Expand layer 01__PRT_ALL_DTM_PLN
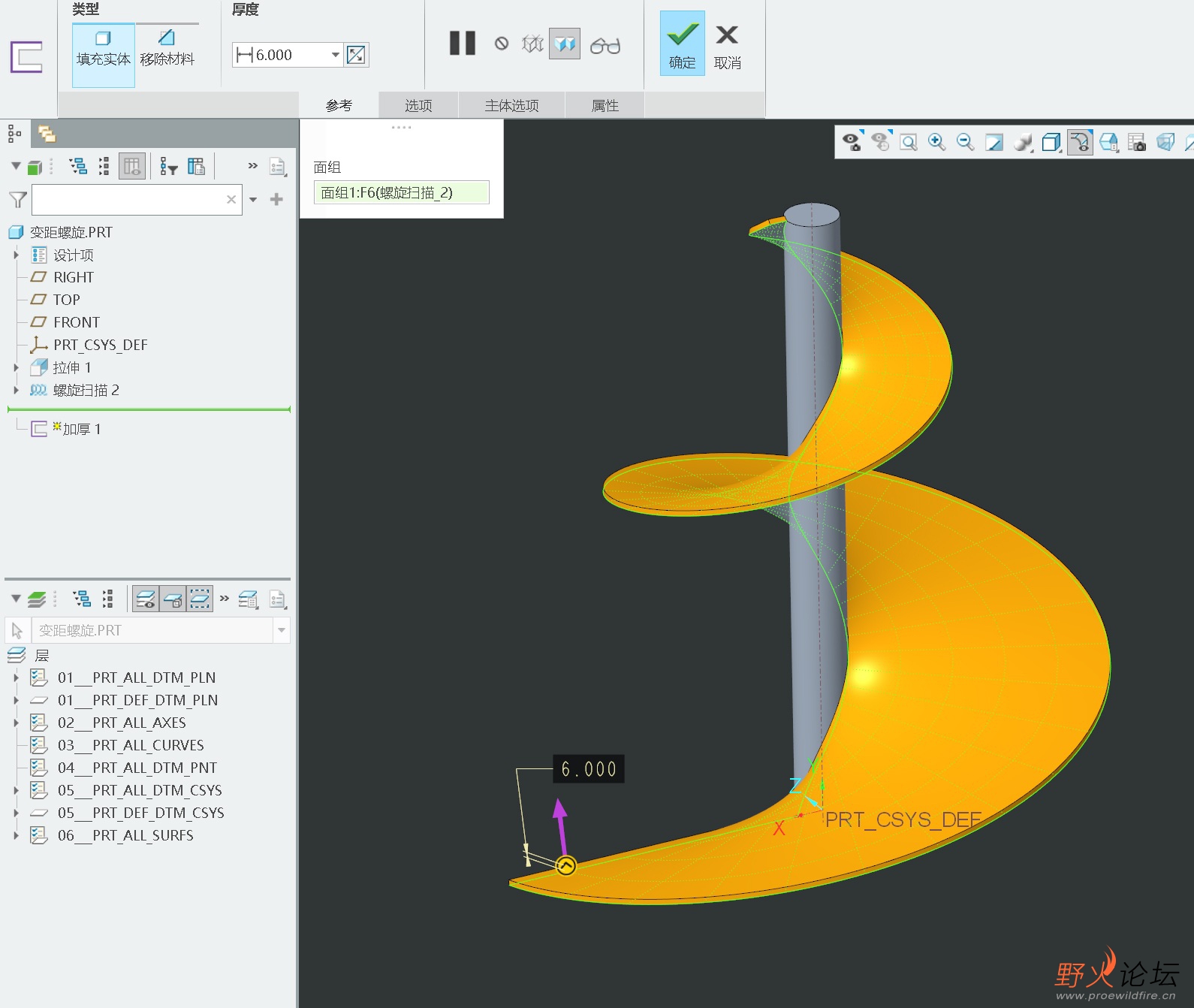The height and width of the screenshot is (1008, 1194). pos(16,678)
